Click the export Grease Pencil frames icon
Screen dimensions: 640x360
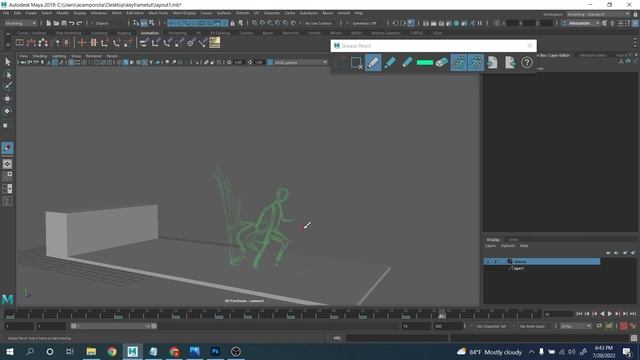(510, 62)
